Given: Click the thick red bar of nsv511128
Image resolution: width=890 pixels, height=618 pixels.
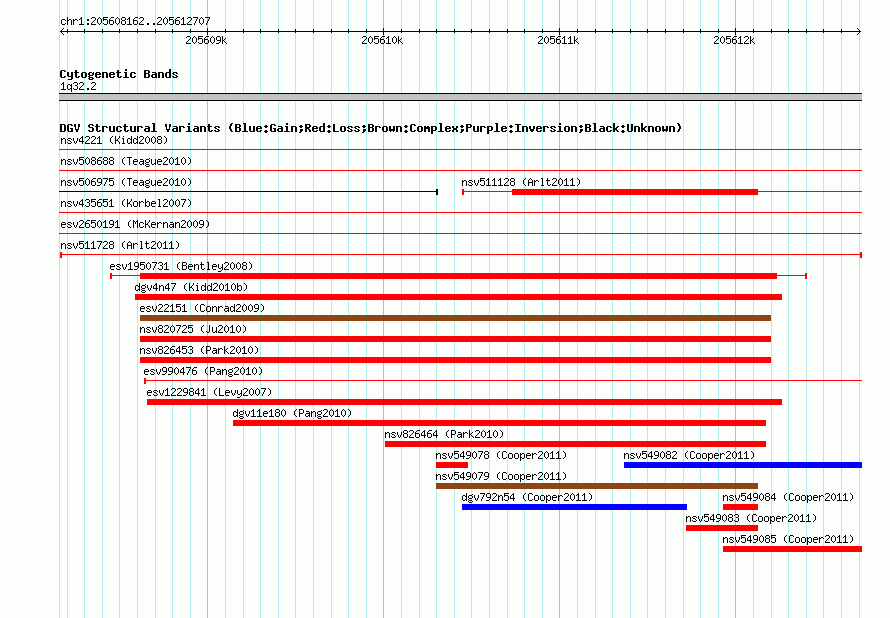Looking at the screenshot, I should pos(635,192).
